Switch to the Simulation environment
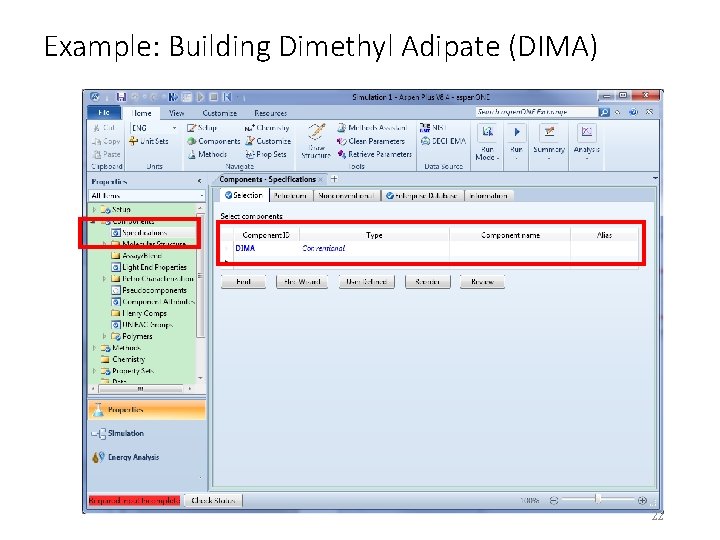720x540 pixels. tap(146, 433)
